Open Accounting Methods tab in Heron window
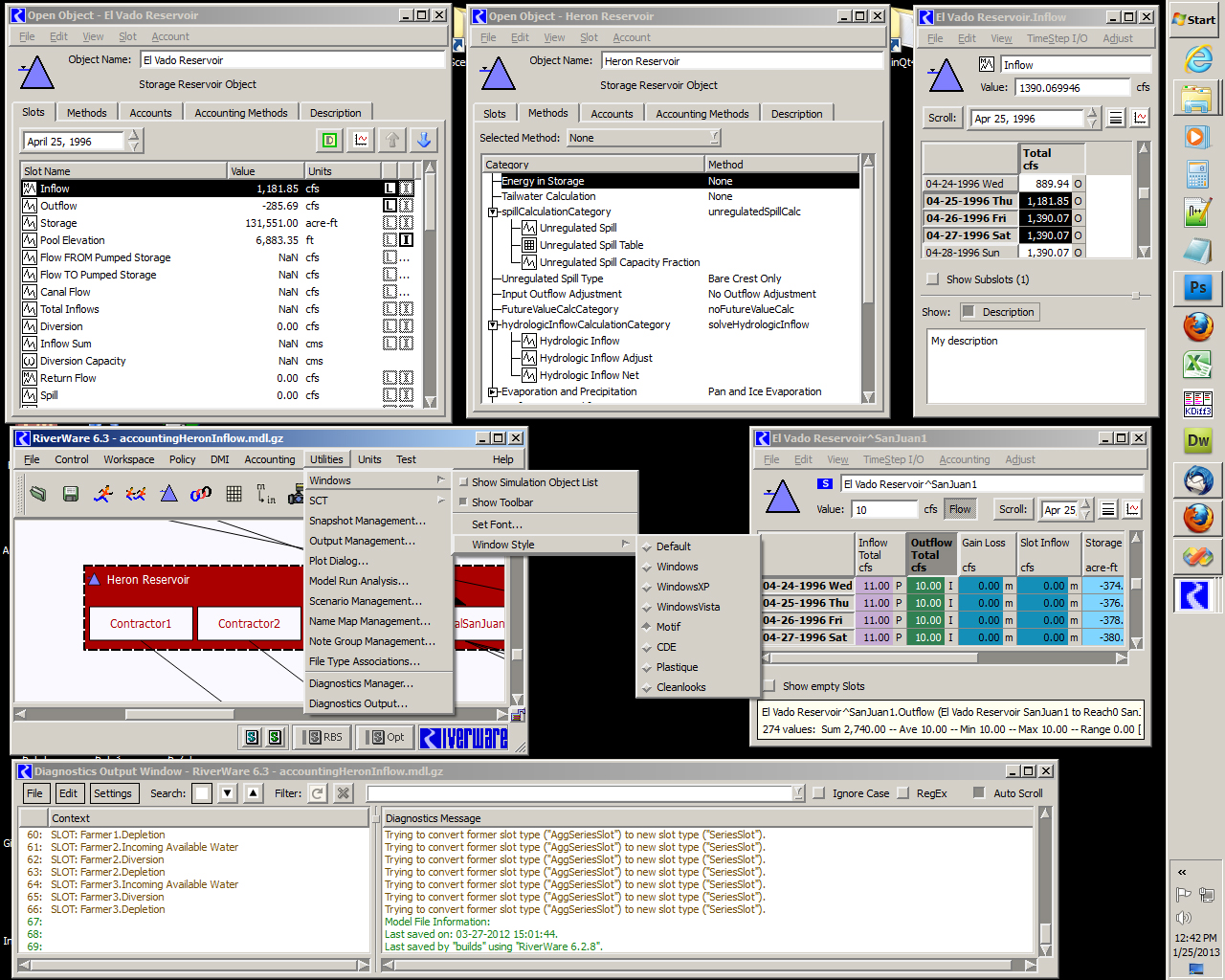This screenshot has height=980, width=1225. (702, 114)
